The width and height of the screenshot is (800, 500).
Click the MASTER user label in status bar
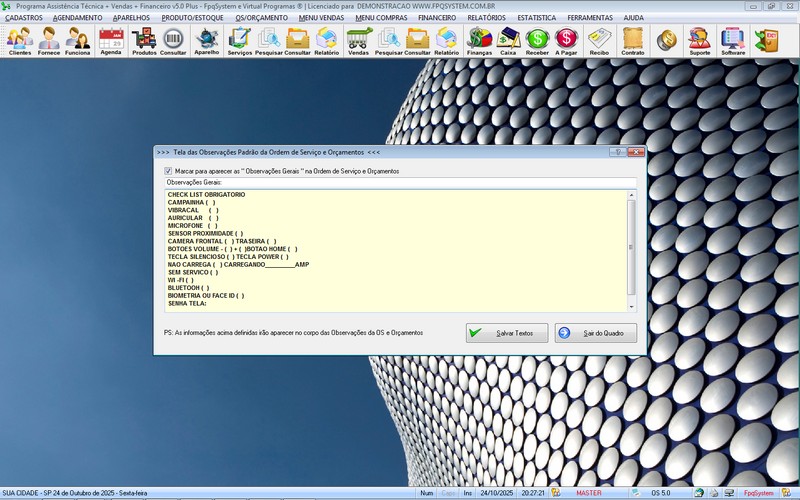click(589, 493)
